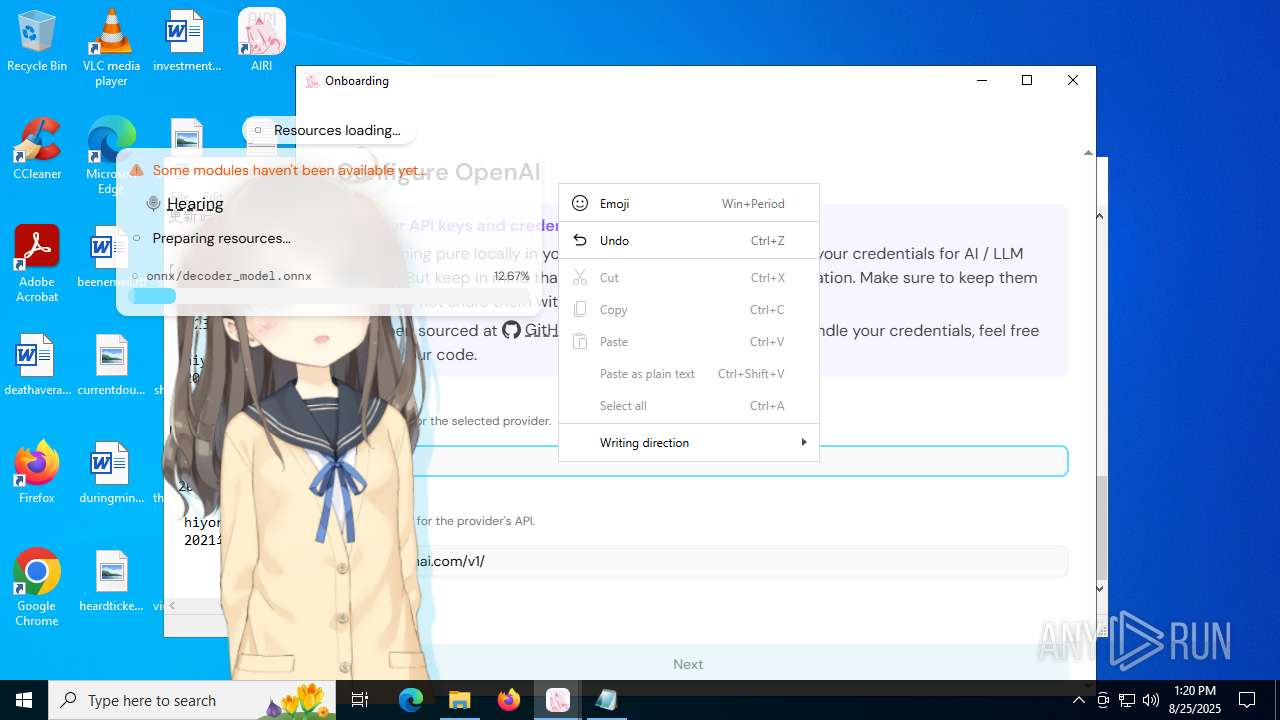Viewport: 1280px width, 720px height.
Task: Open the Recycle Bin desktop icon
Action: pos(37,42)
